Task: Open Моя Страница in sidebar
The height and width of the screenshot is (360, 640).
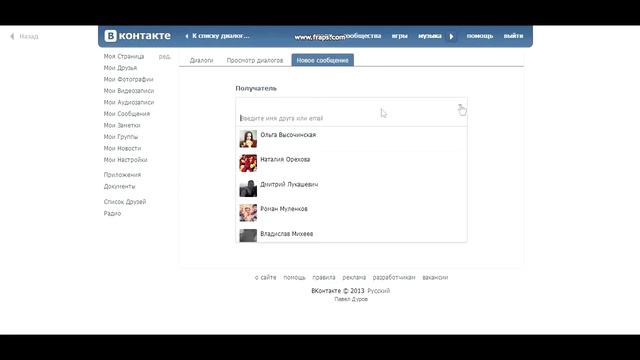Action: (x=124, y=56)
